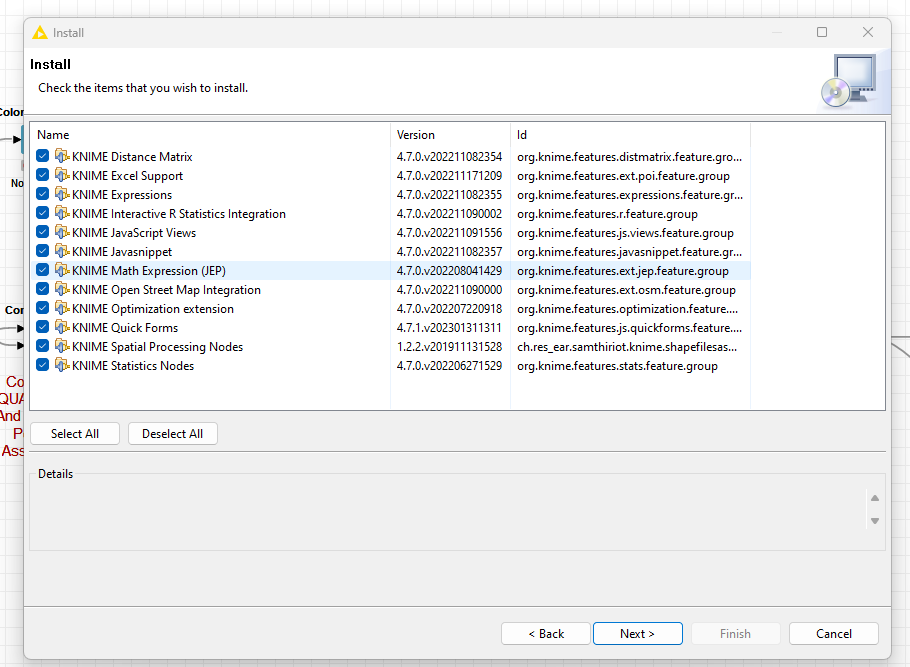Click the KNIME Open Street Map feature icon
Viewport: 910px width, 667px height.
[x=62, y=290]
